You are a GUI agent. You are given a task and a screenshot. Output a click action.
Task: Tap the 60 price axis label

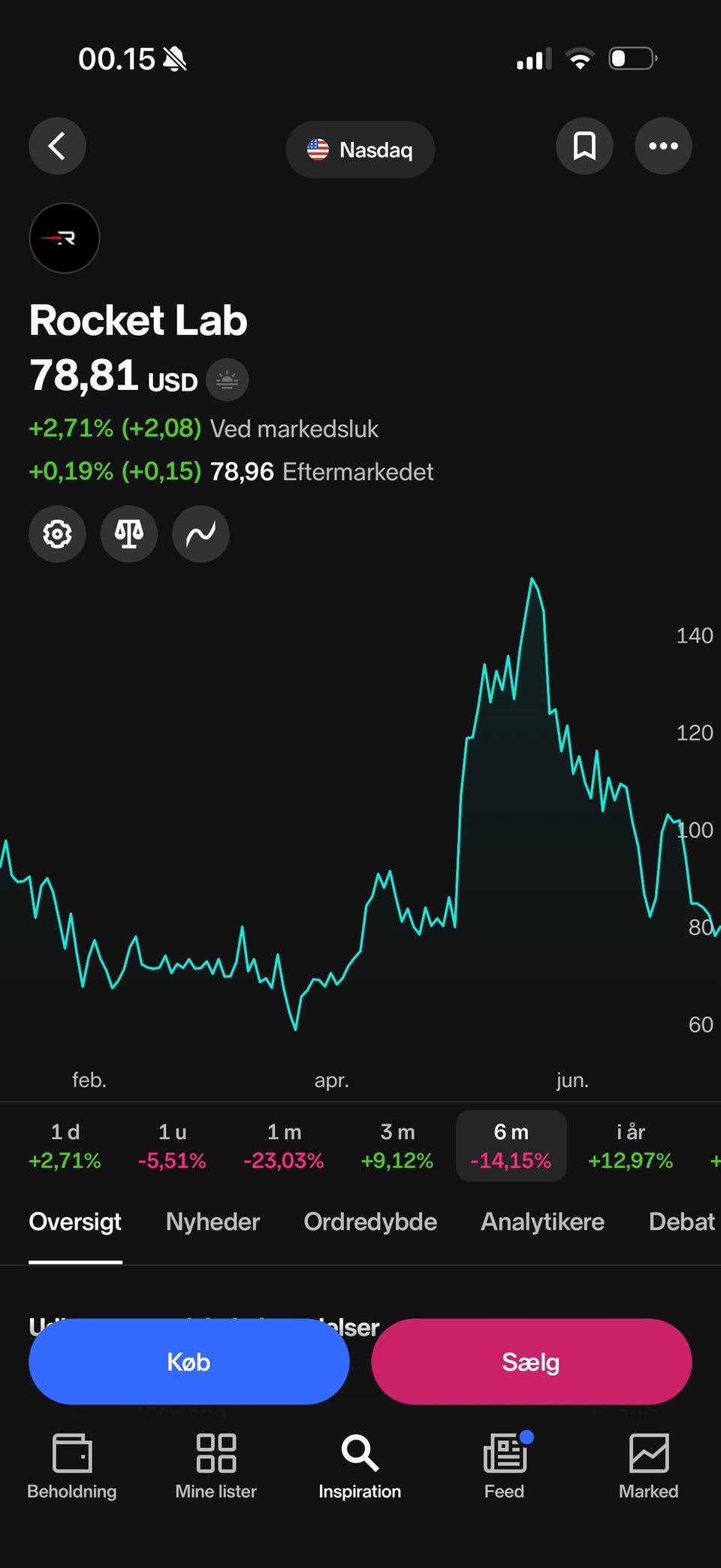(701, 1025)
